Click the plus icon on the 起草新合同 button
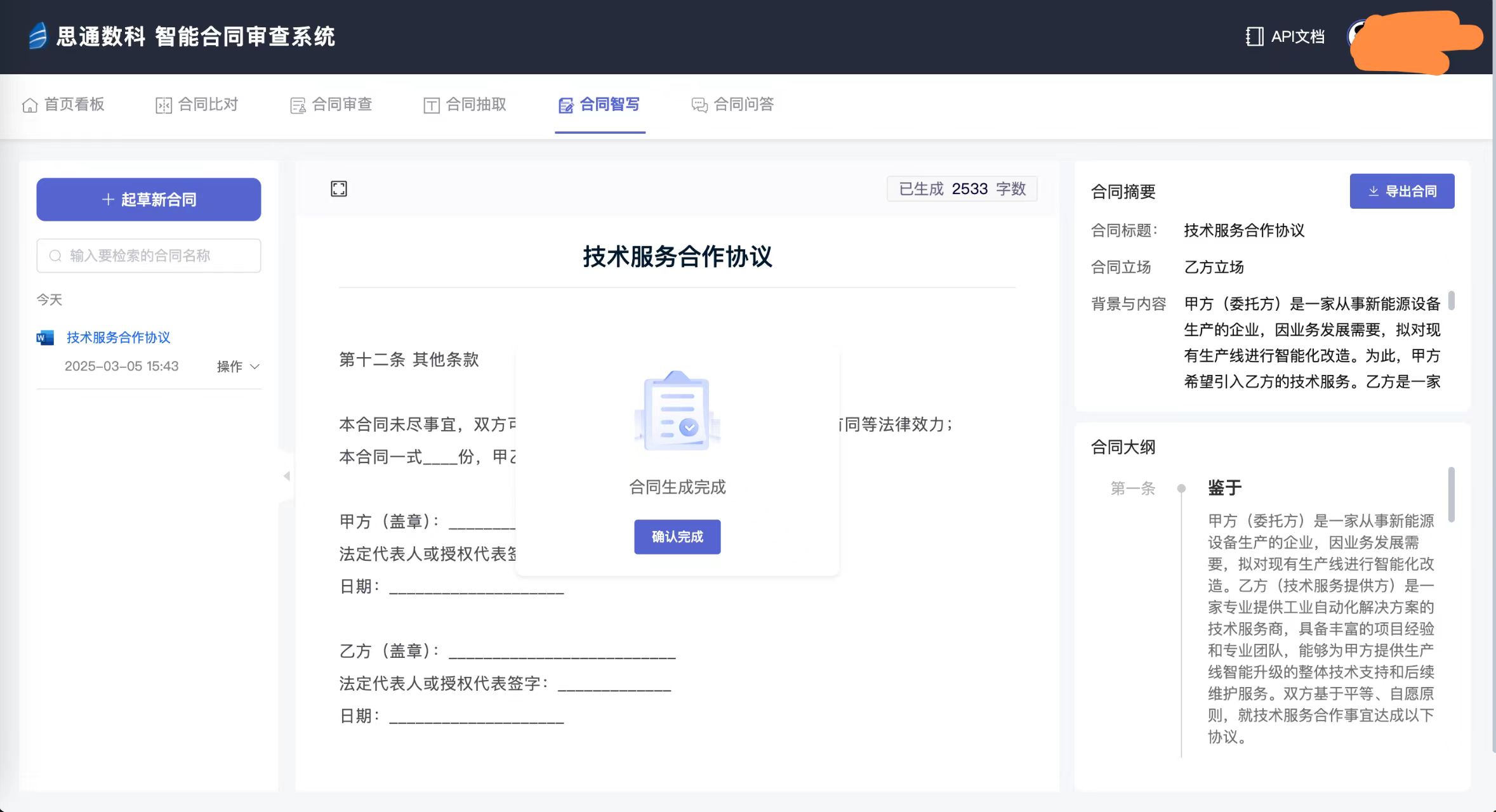 tap(108, 199)
